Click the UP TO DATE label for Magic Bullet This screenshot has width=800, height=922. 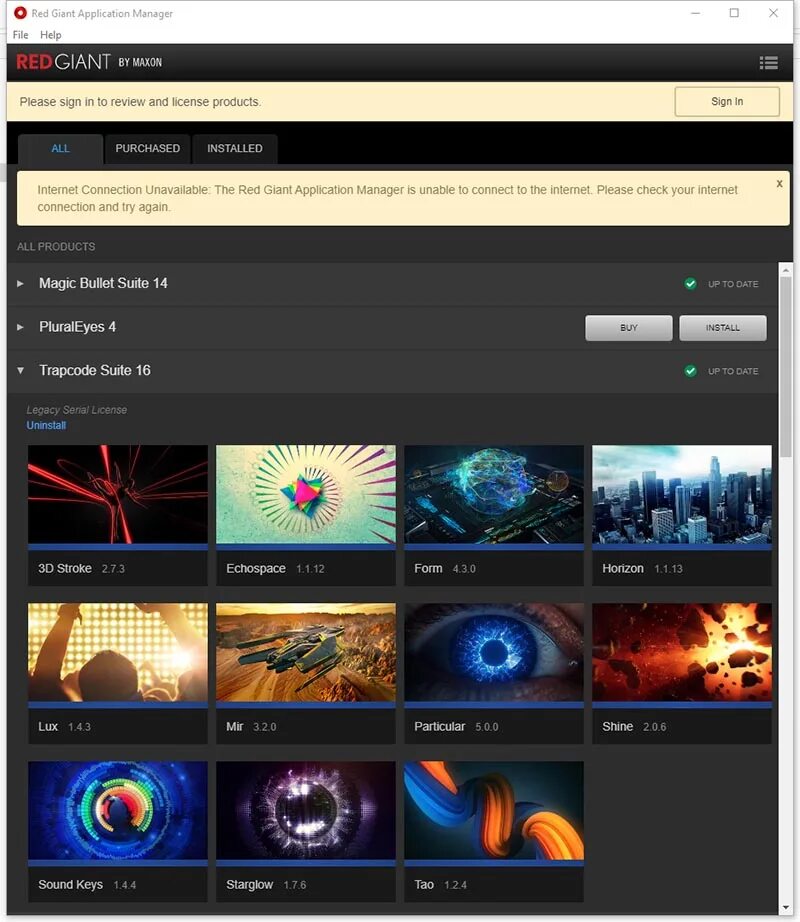pos(733,284)
